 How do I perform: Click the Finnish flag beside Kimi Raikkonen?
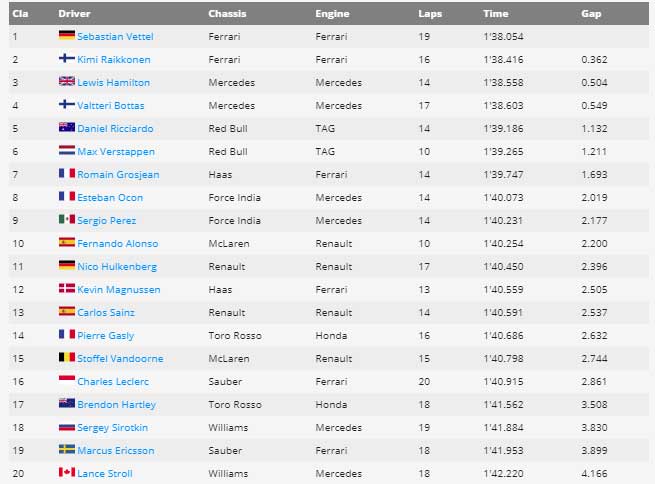[x=66, y=59]
